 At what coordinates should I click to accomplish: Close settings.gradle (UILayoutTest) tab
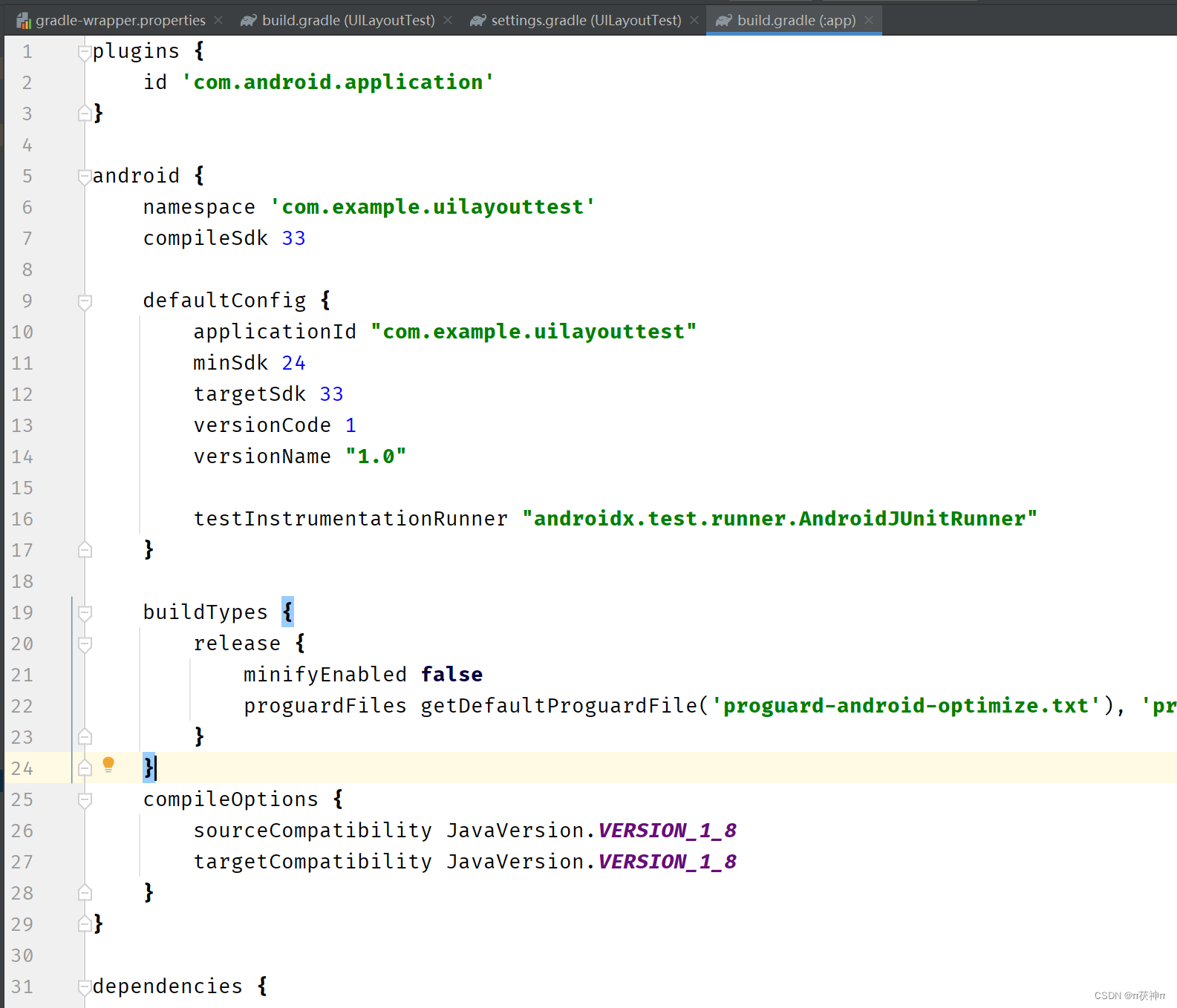click(x=694, y=20)
